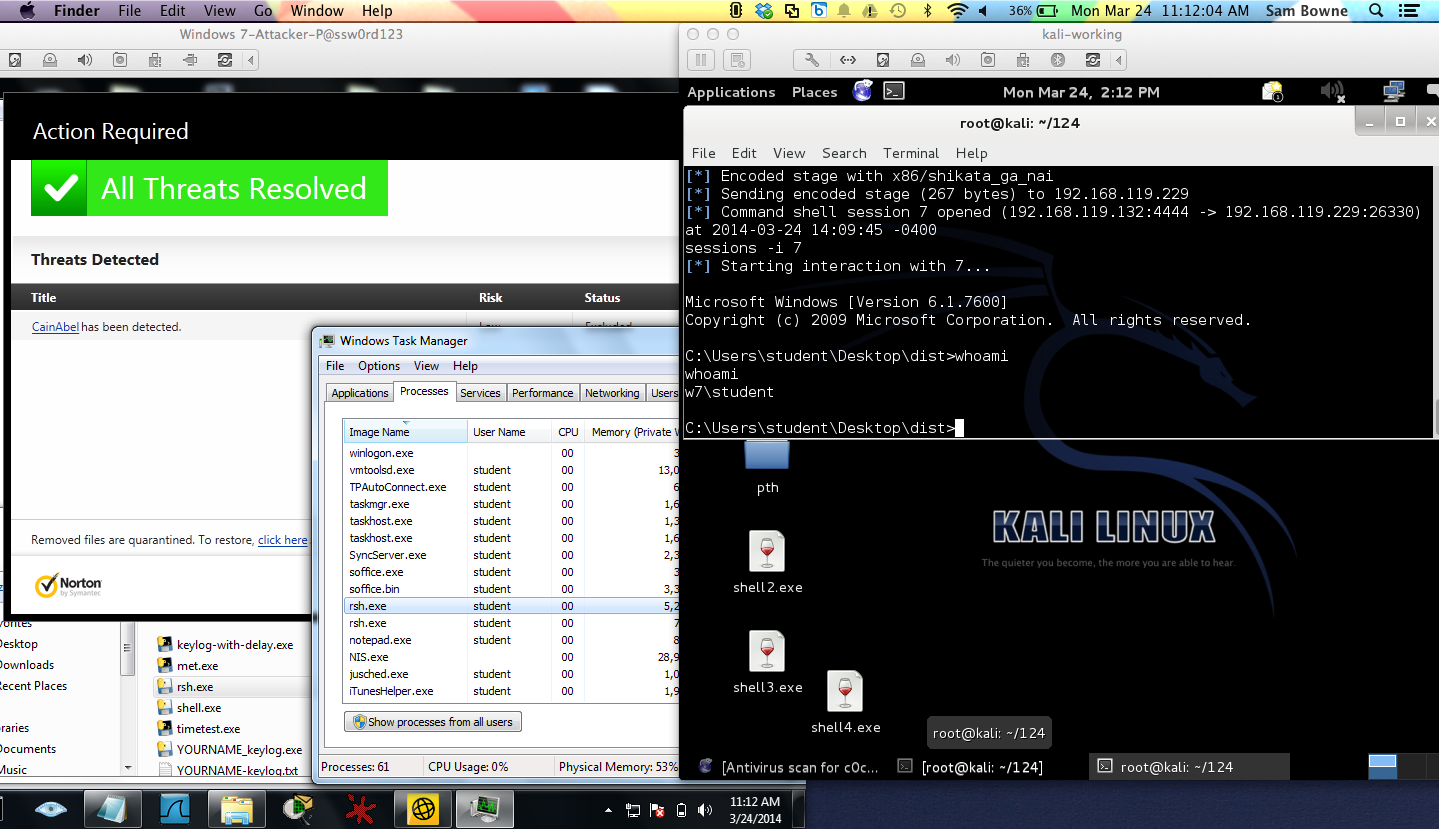Open the Mac Window menu
Viewport: 1439px width, 829px height.
(x=317, y=11)
